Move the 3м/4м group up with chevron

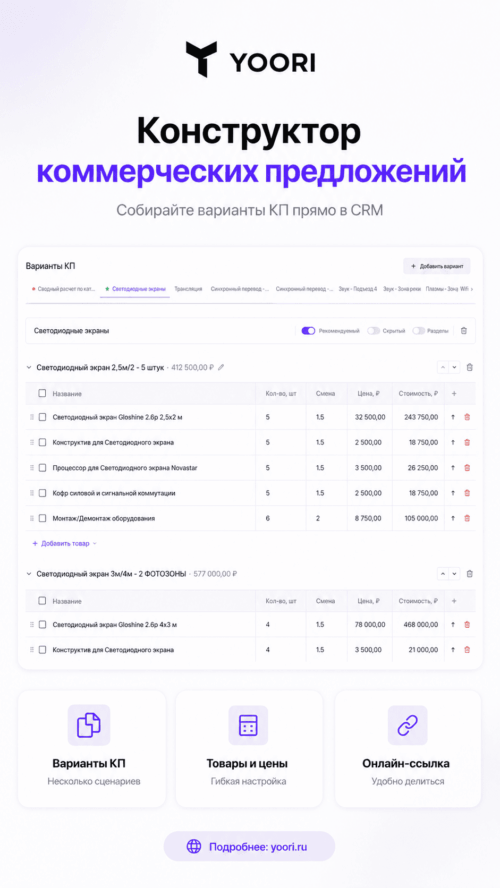443,574
